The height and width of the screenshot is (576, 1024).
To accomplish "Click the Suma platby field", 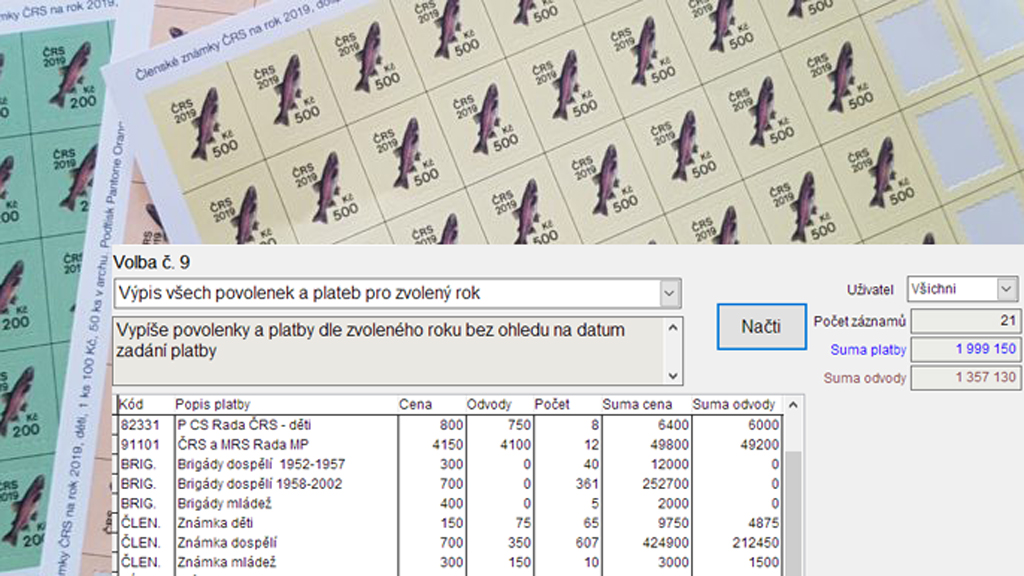I will tap(965, 349).
